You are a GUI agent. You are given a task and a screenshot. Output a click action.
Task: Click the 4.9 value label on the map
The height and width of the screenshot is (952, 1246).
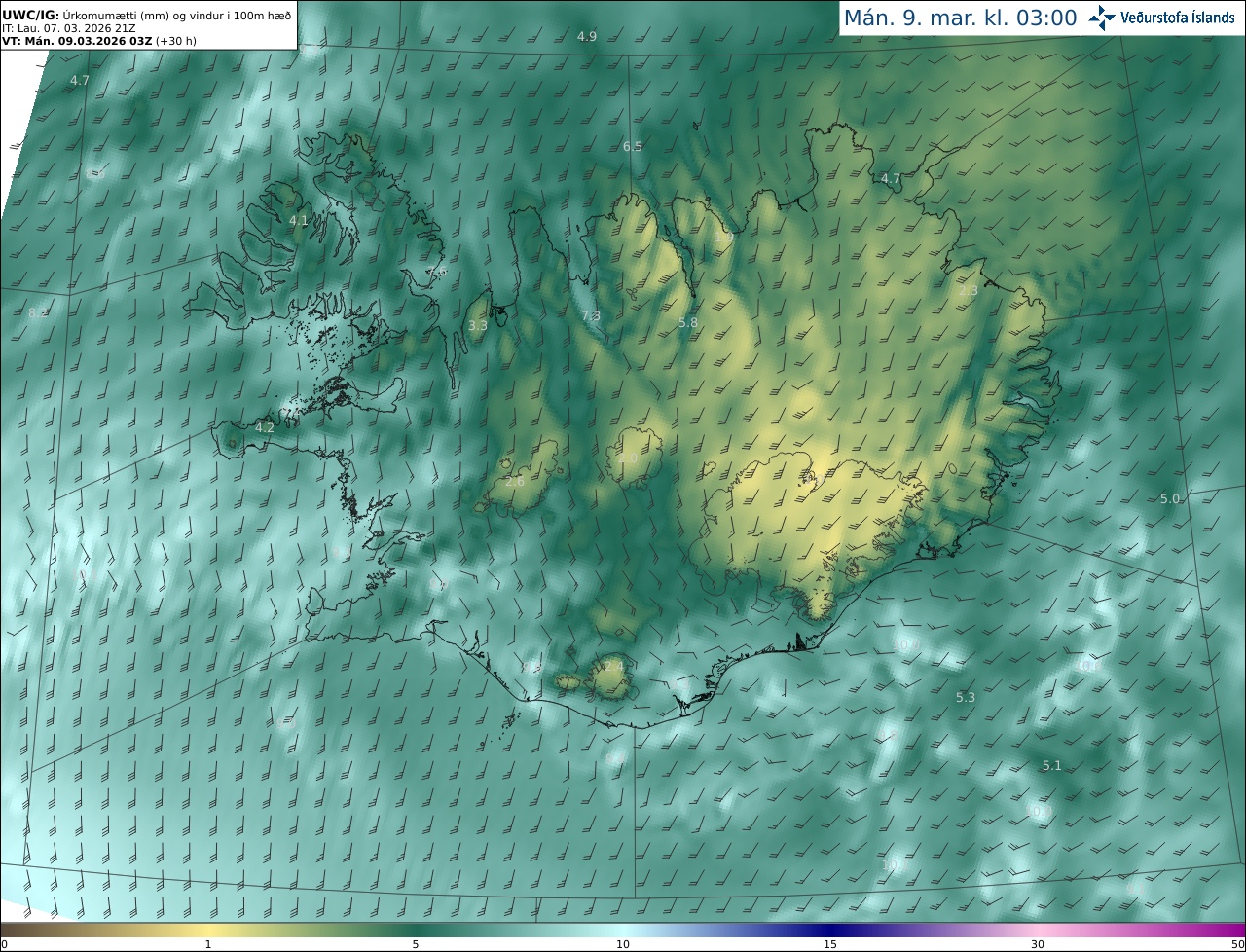tap(587, 36)
